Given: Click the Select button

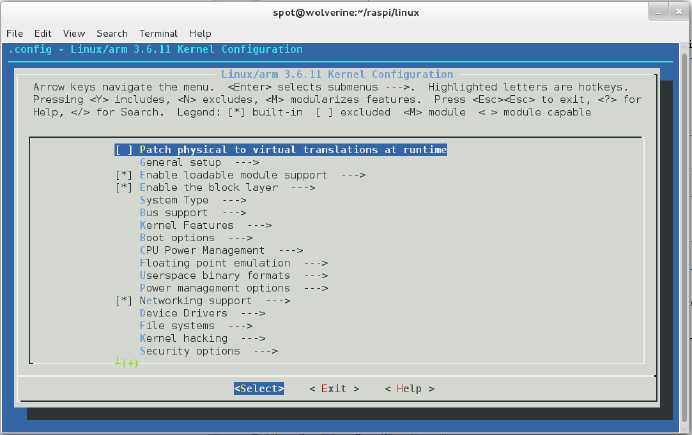Looking at the screenshot, I should point(259,389).
